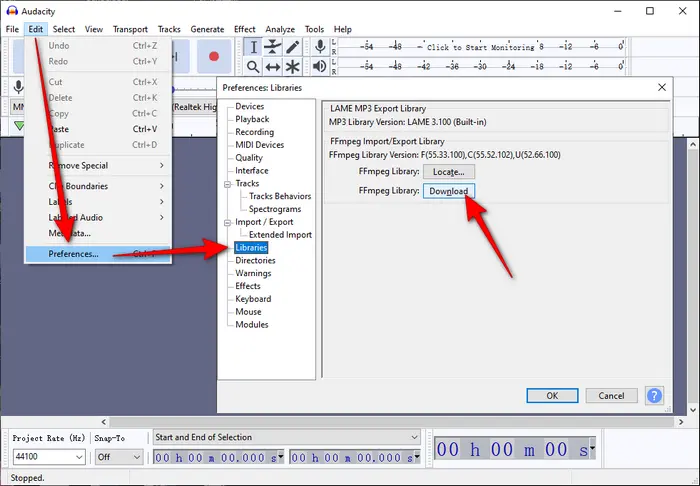This screenshot has height=486, width=700.
Task: Select the Multi-Tool asterisk icon
Action: click(292, 66)
